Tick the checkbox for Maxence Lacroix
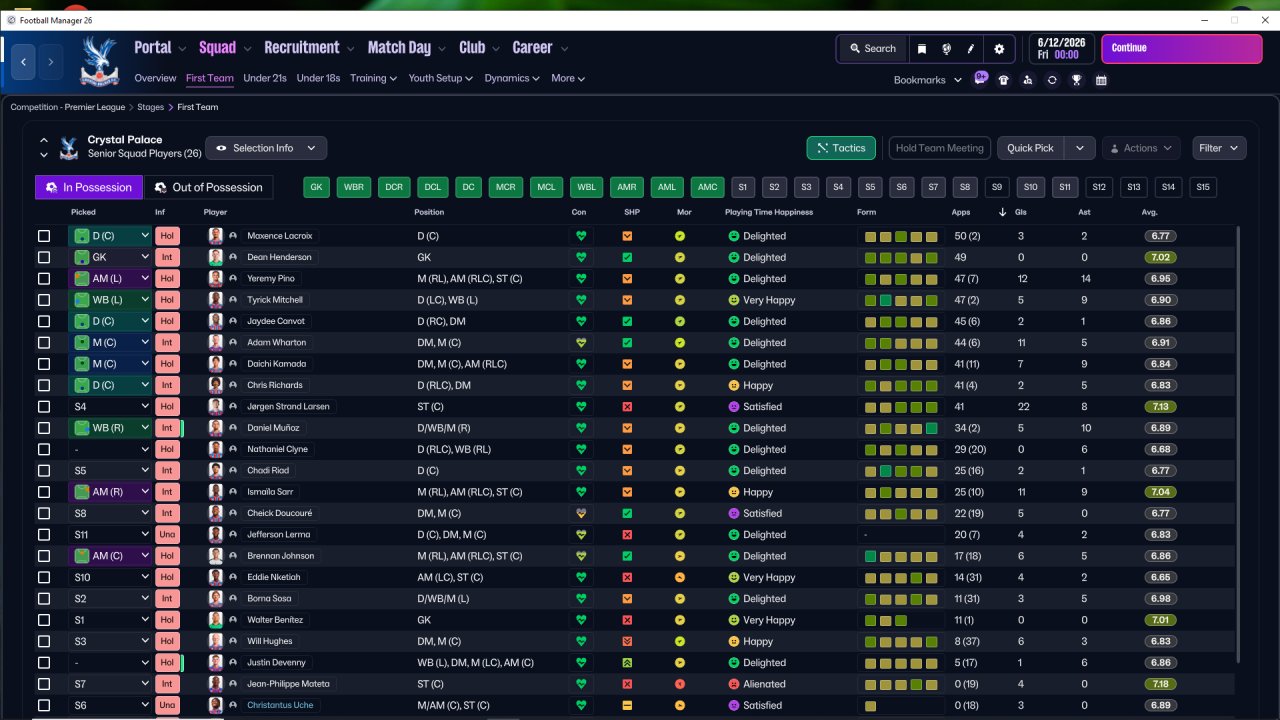This screenshot has width=1280, height=720. point(44,236)
